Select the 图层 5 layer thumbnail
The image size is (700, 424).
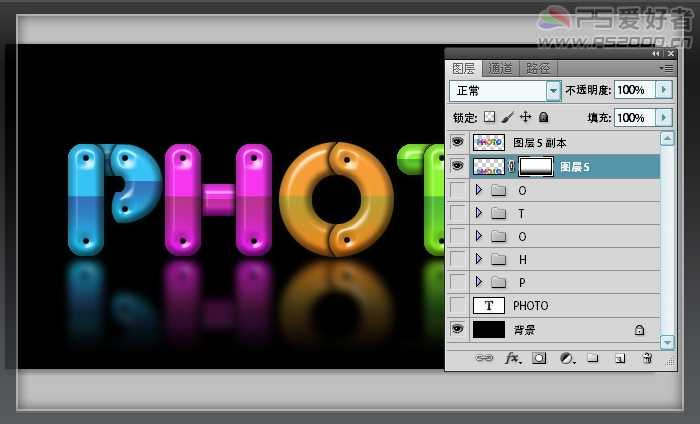(489, 166)
